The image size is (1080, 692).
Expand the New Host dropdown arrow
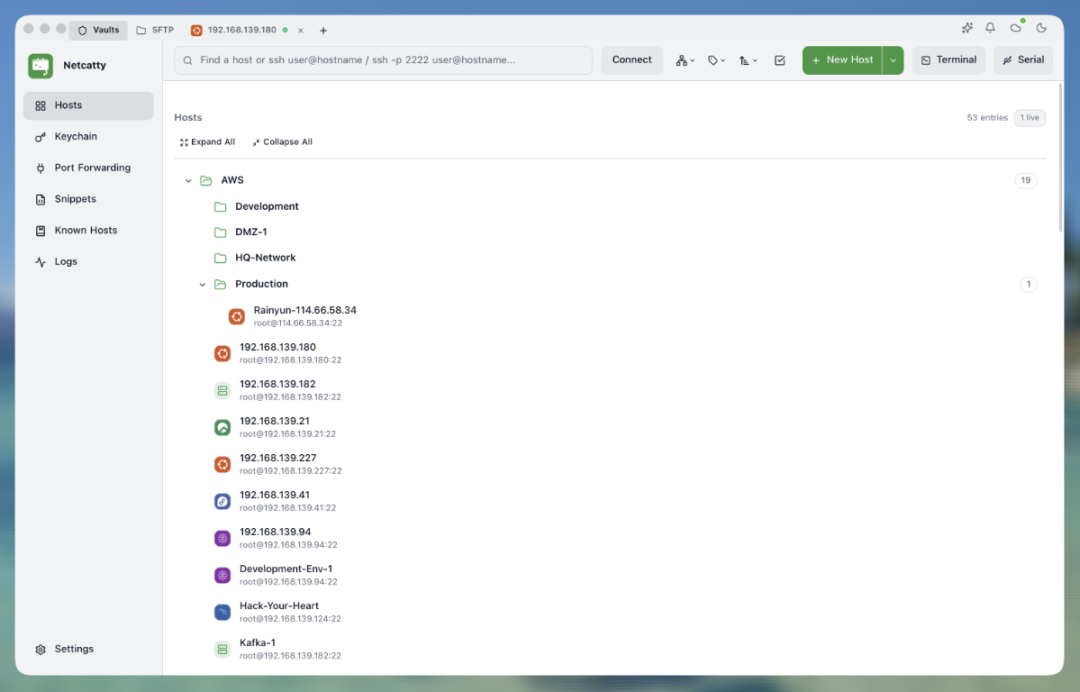click(x=893, y=61)
